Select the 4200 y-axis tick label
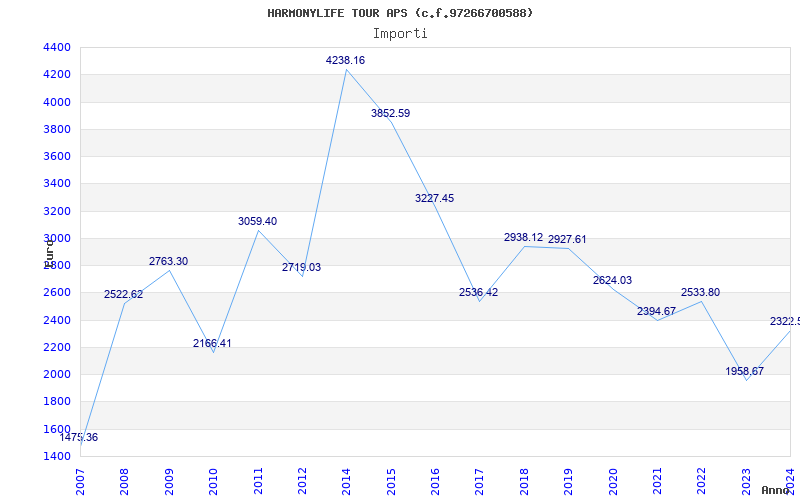 pos(57,74)
